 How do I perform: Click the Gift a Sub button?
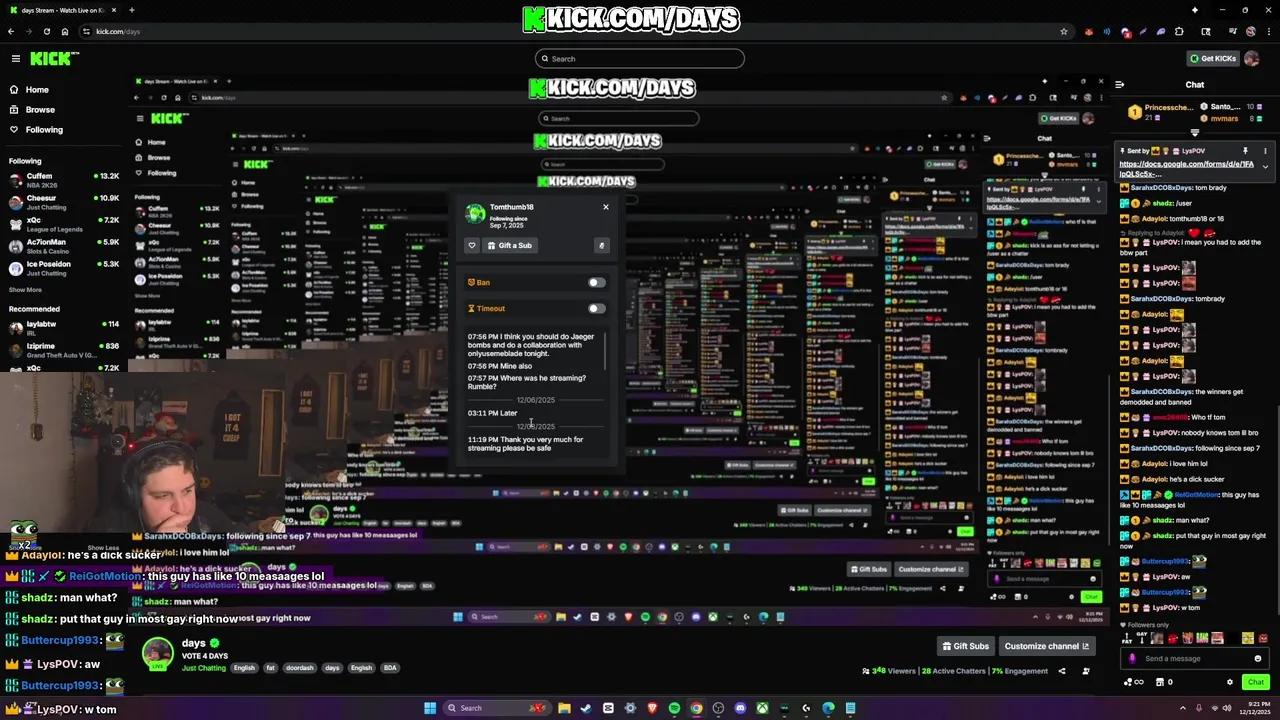point(509,245)
